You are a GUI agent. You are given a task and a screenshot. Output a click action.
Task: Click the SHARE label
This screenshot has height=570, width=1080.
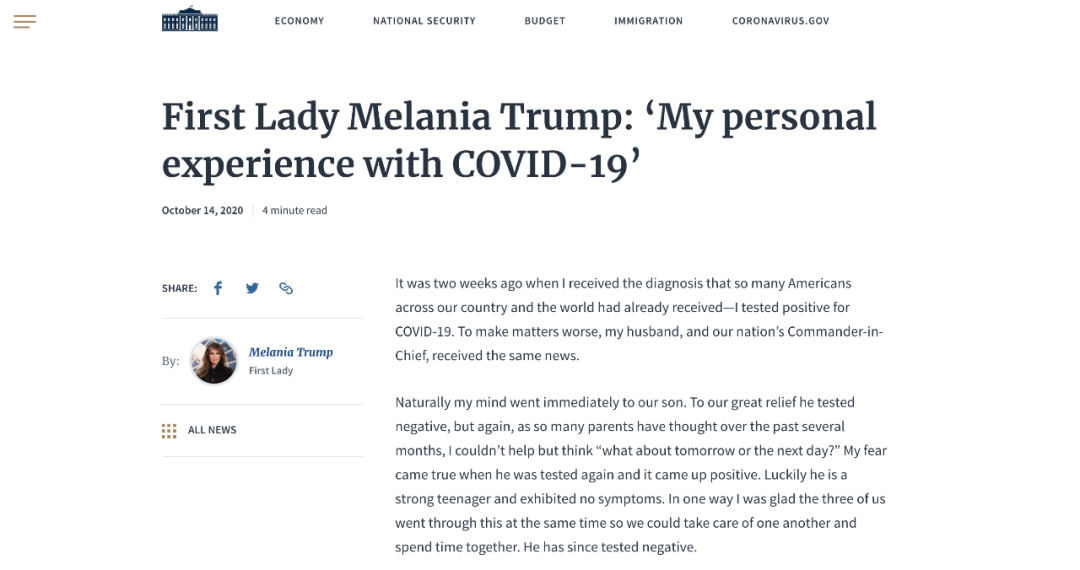click(179, 288)
